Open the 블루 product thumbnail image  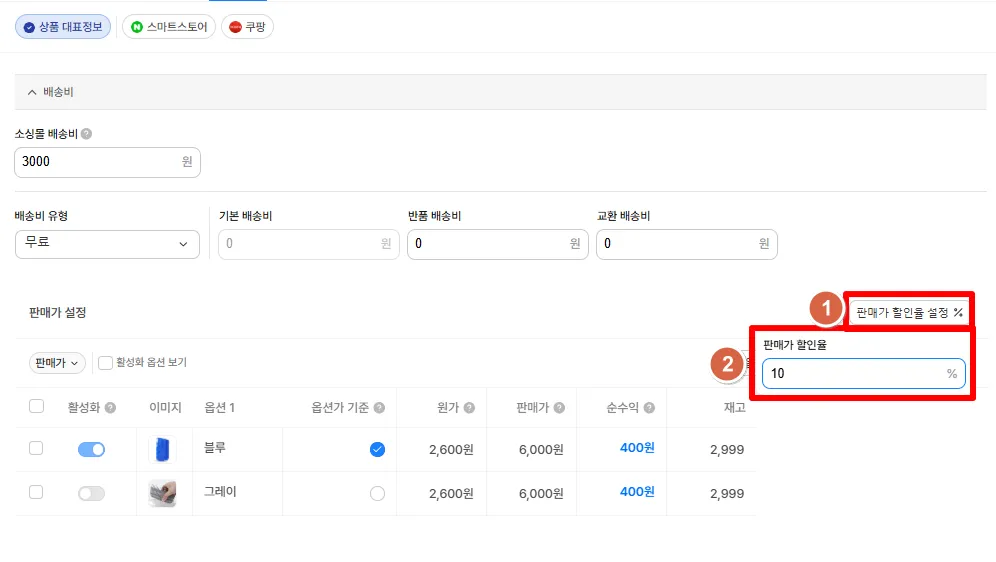(163, 450)
